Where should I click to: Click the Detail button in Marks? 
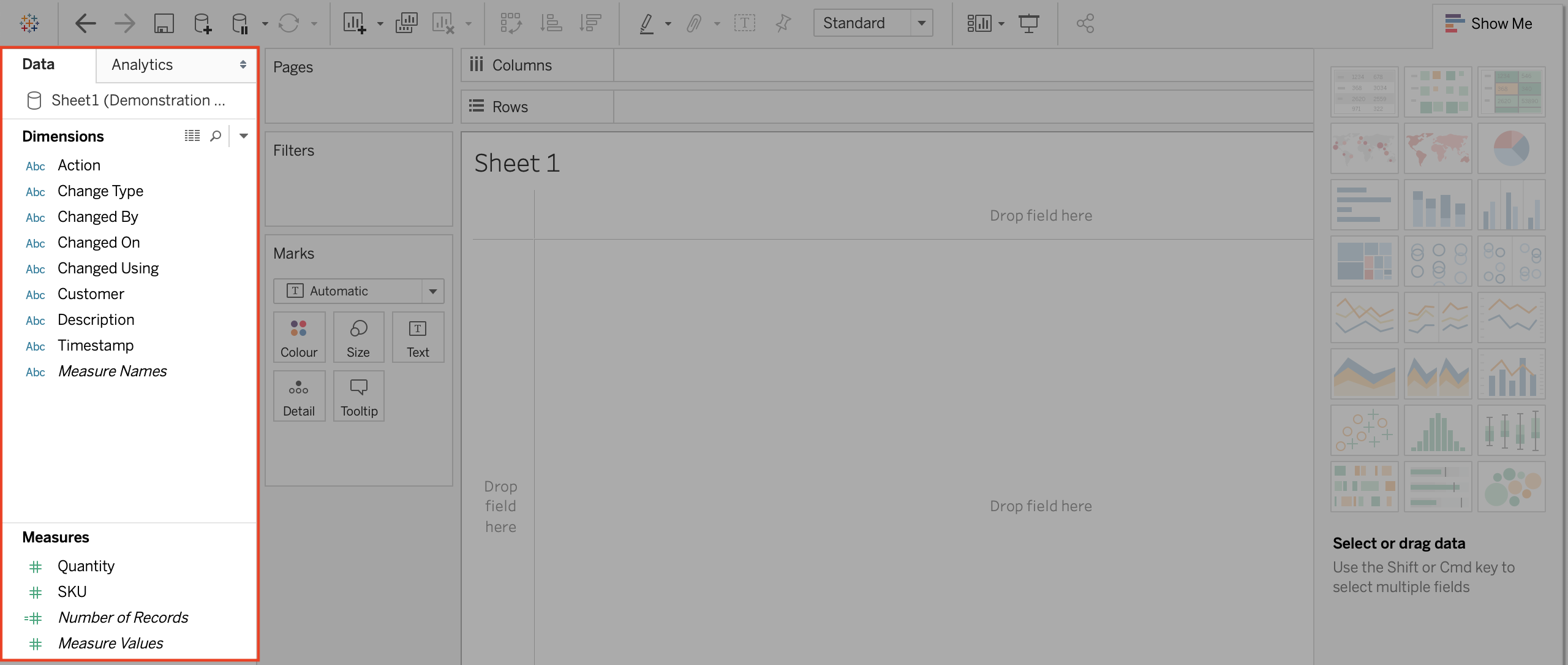tap(299, 397)
